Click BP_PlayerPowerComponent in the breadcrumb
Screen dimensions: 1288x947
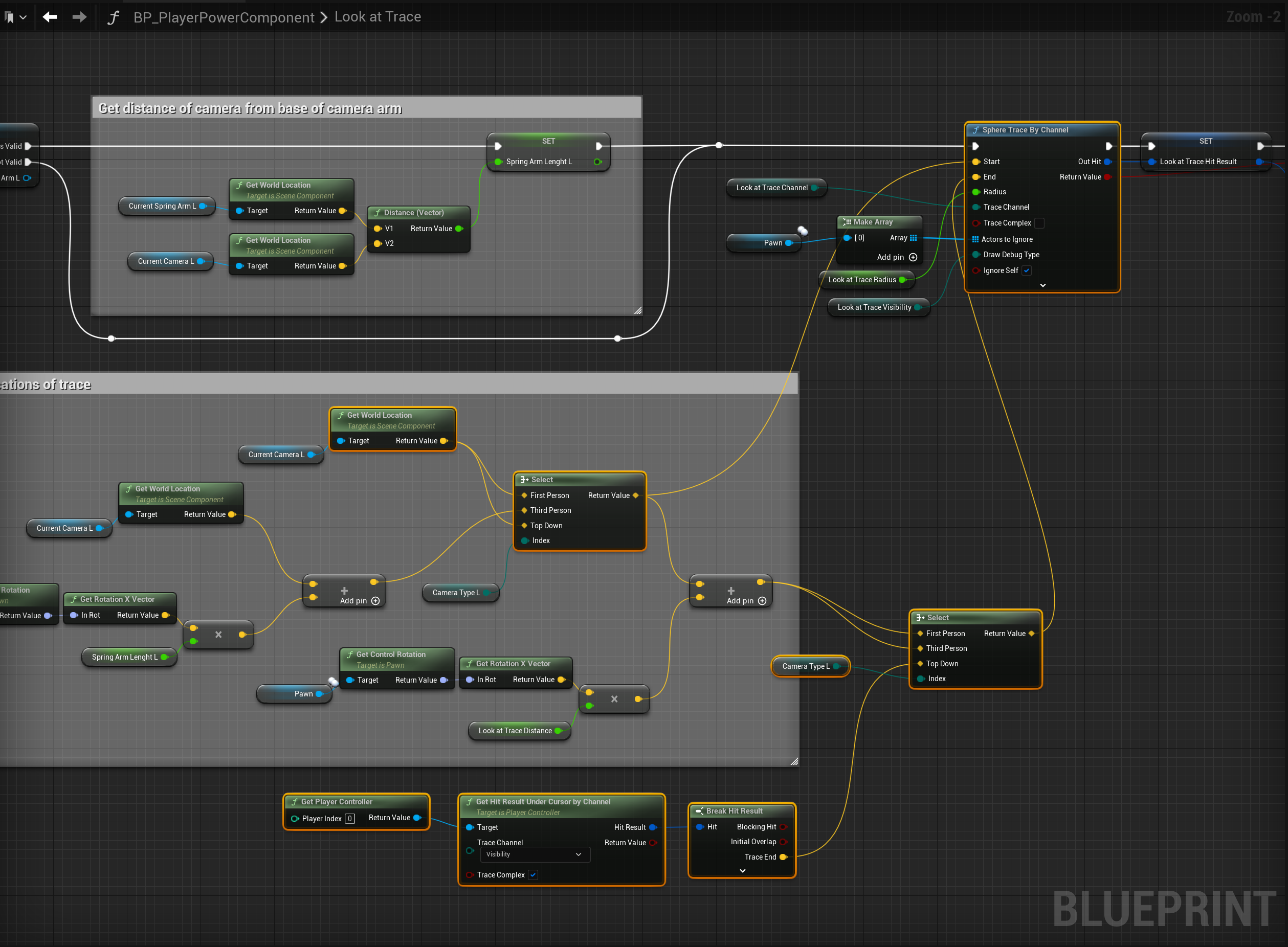(224, 17)
